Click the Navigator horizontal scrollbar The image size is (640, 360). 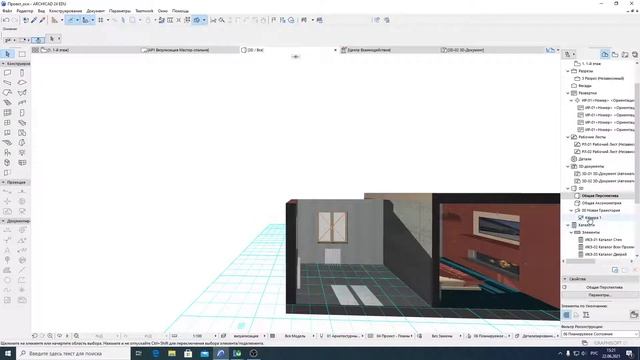580,261
